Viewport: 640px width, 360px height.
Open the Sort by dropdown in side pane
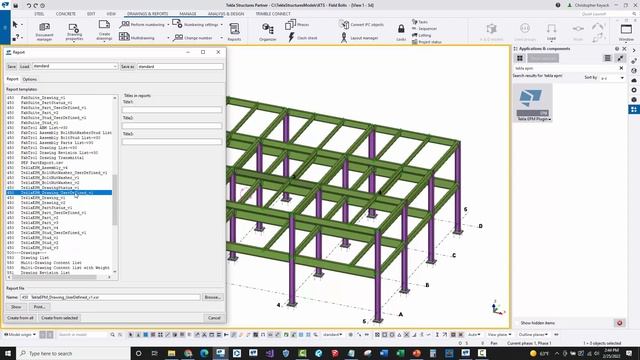pos(612,78)
